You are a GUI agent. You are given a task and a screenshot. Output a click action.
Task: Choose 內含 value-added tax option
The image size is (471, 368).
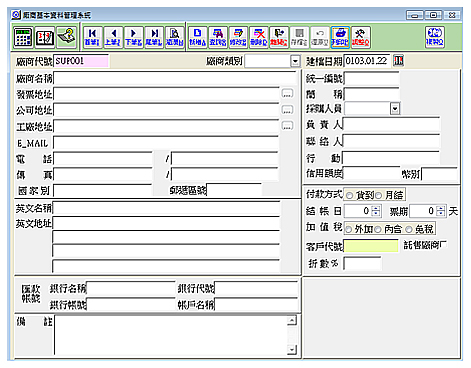click(x=378, y=229)
